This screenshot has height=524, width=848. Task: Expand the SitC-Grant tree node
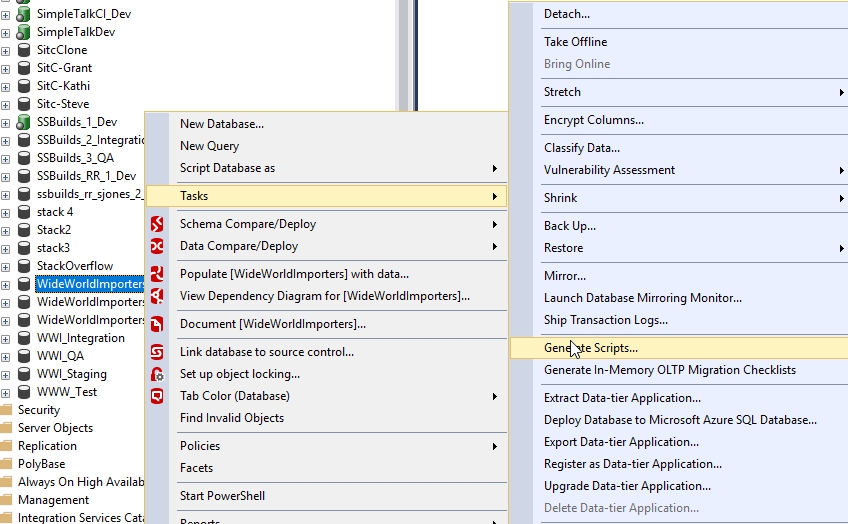[6, 68]
